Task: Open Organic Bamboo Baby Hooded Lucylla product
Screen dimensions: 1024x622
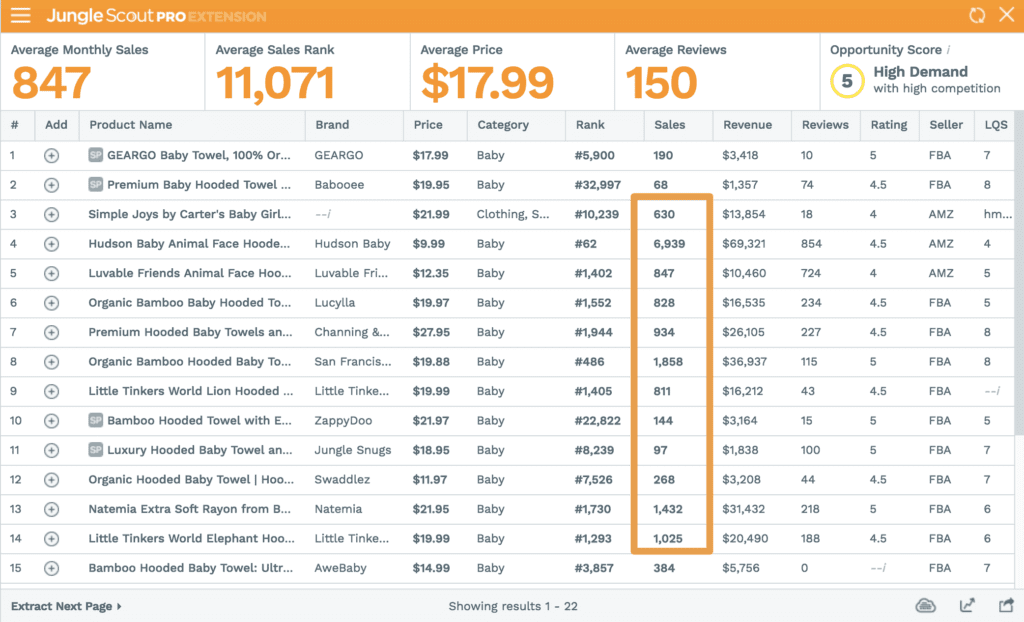Action: pyautogui.click(x=190, y=303)
